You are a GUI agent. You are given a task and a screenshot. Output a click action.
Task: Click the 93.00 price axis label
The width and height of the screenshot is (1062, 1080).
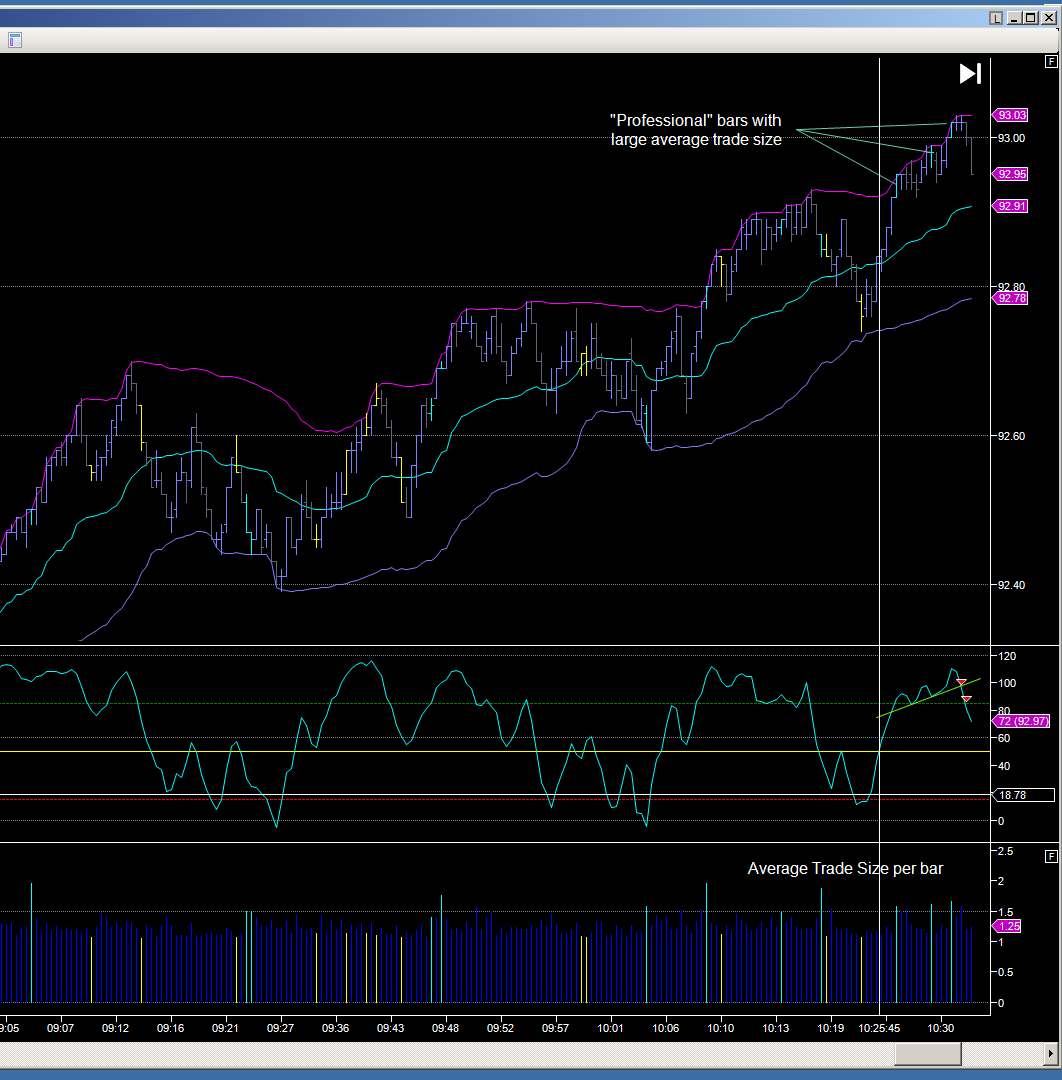(1011, 138)
